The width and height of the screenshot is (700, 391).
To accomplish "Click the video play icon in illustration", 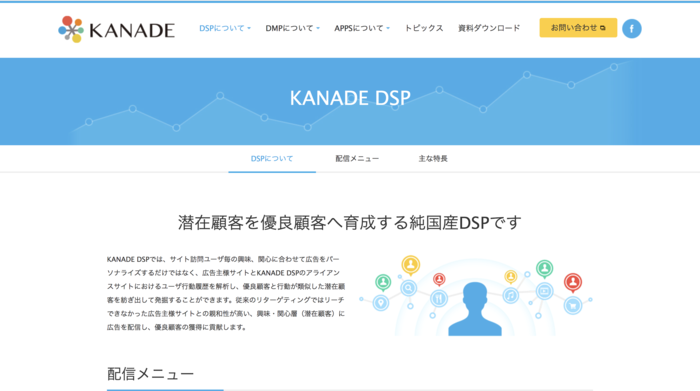I will pos(544,291).
